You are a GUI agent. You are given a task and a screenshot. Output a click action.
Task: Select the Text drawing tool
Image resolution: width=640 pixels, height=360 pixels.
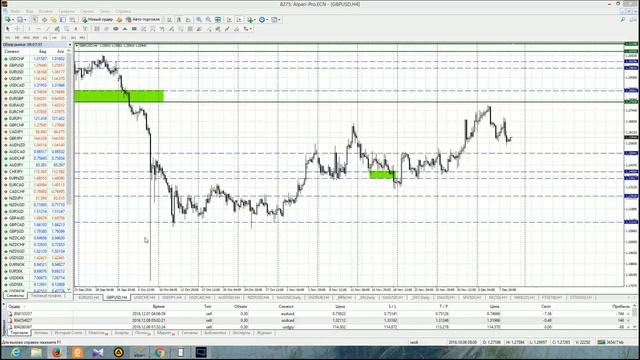[x=76, y=29]
